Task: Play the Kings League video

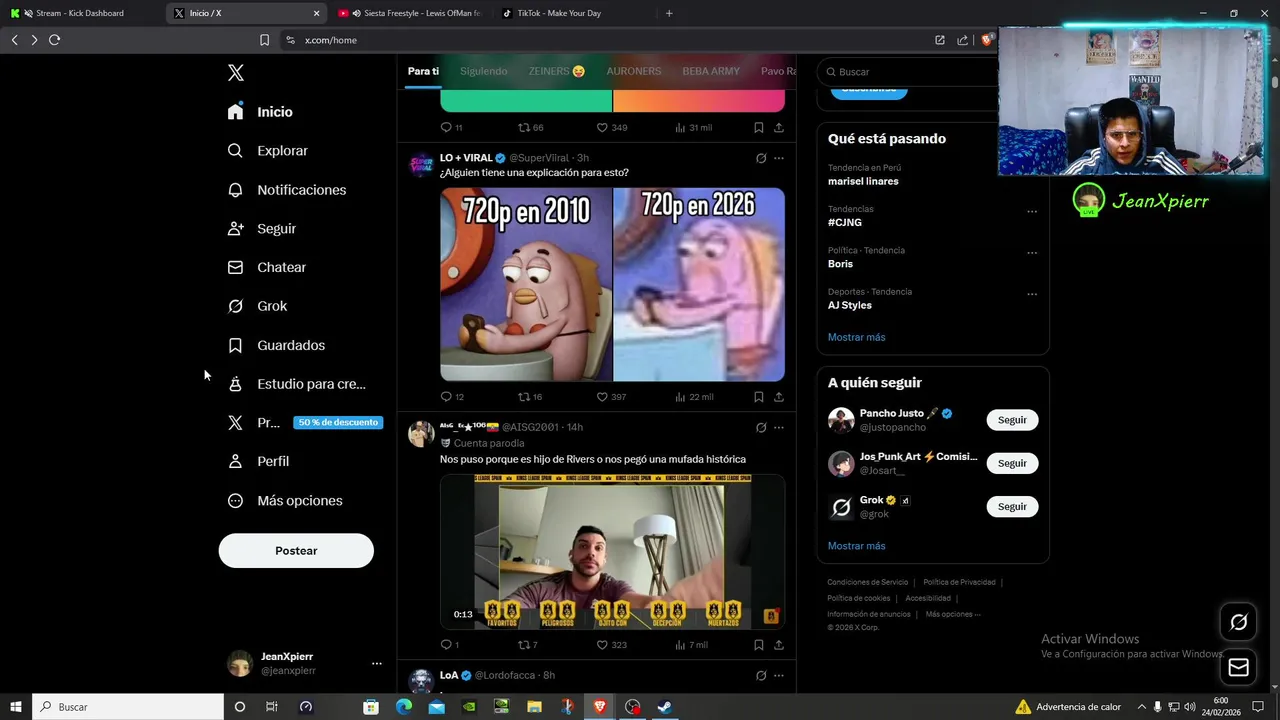Action: (612, 552)
